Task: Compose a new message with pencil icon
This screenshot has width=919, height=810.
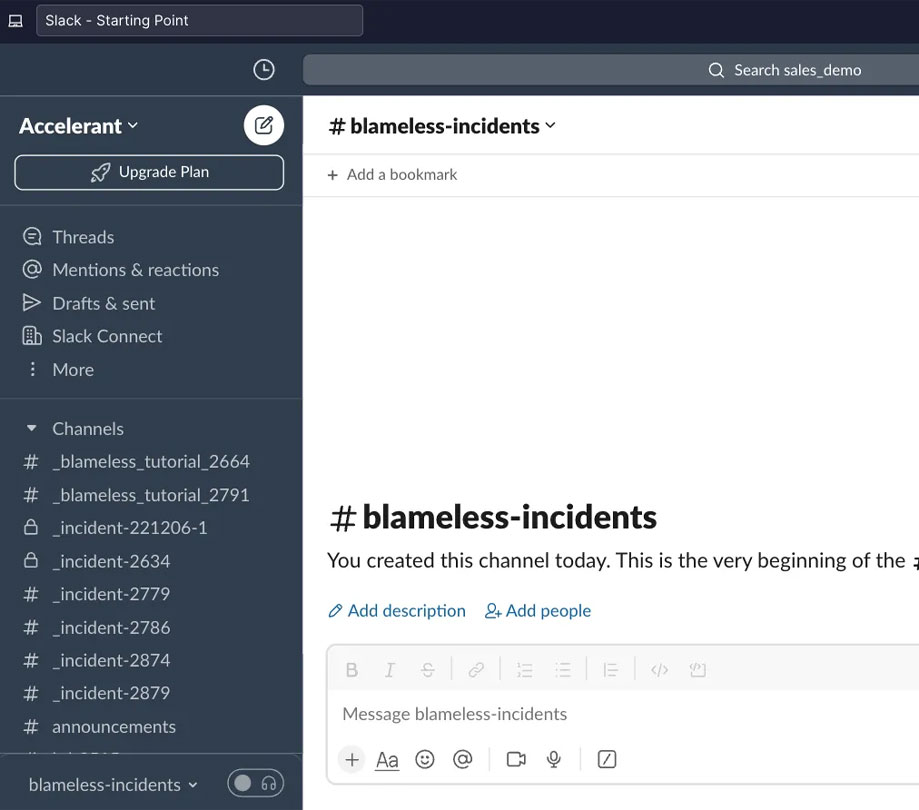Action: coord(264,125)
